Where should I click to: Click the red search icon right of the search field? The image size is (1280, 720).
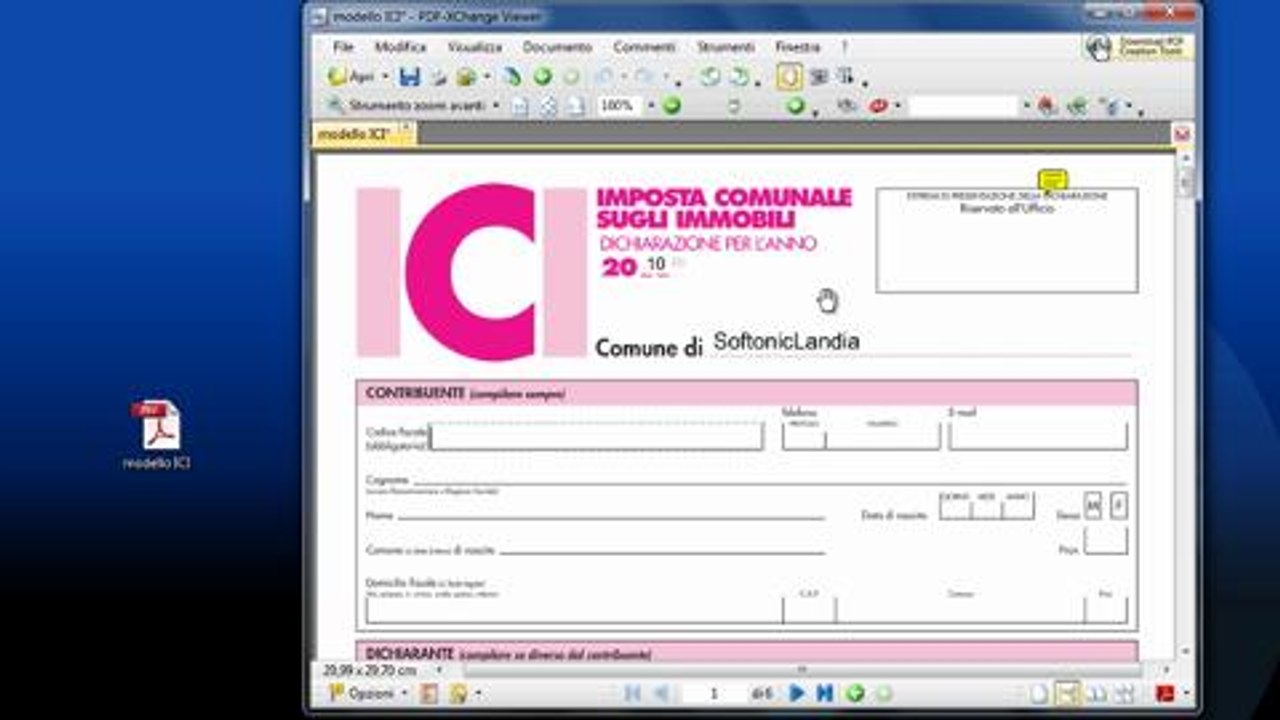pos(1047,105)
